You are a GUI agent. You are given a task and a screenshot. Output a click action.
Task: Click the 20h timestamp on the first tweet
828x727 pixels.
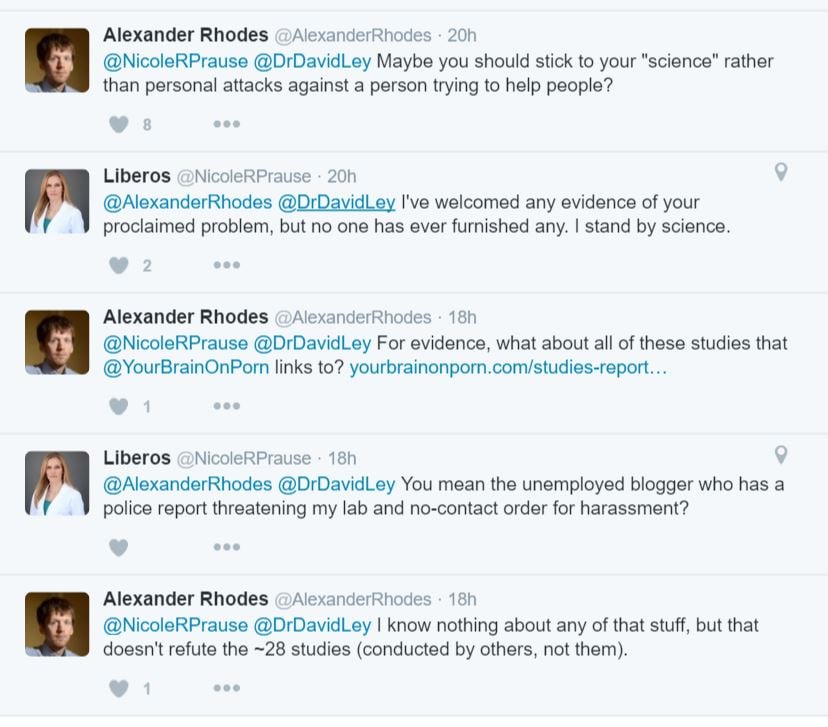tap(462, 35)
